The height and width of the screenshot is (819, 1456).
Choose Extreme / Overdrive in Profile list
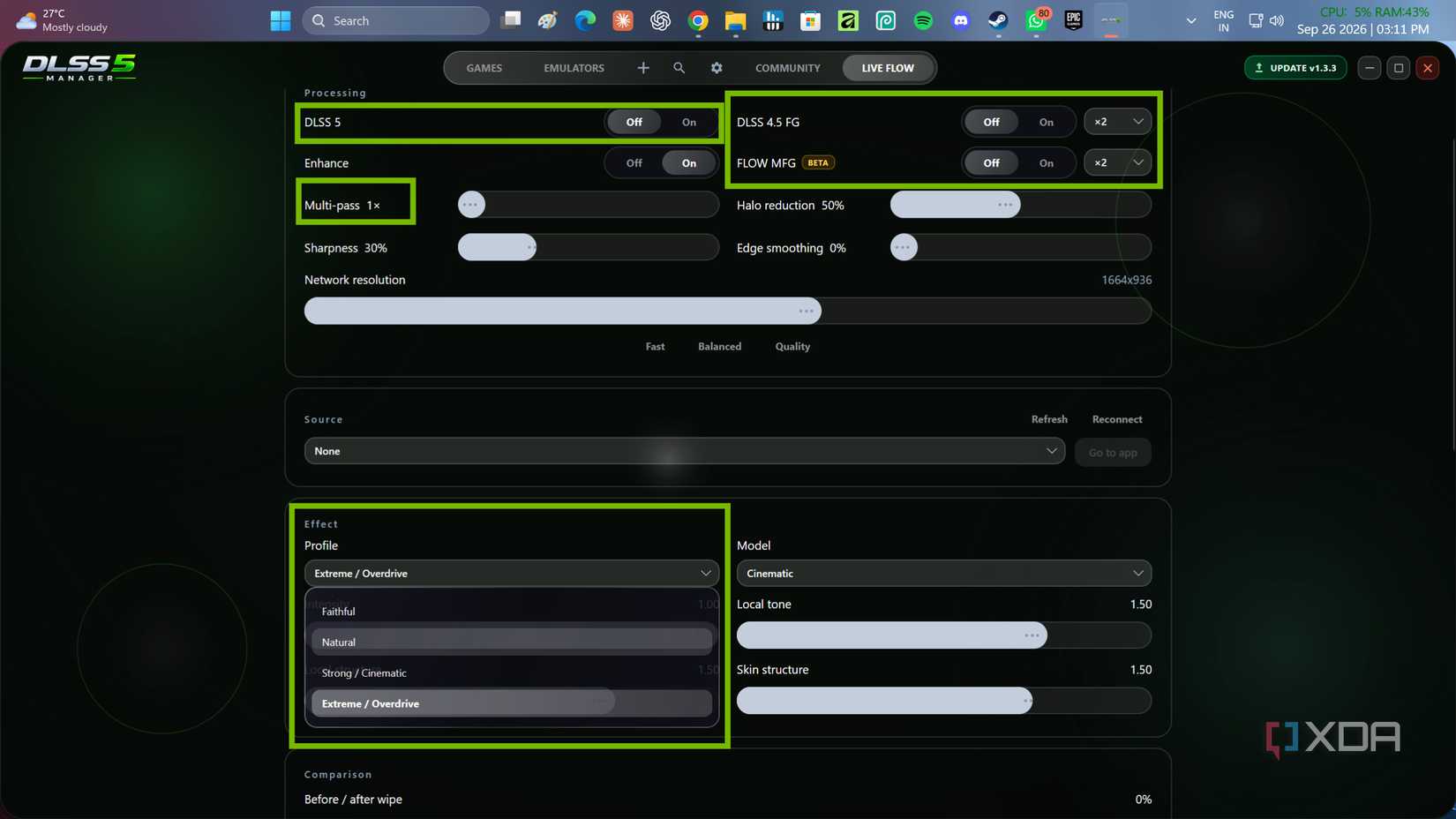click(512, 704)
